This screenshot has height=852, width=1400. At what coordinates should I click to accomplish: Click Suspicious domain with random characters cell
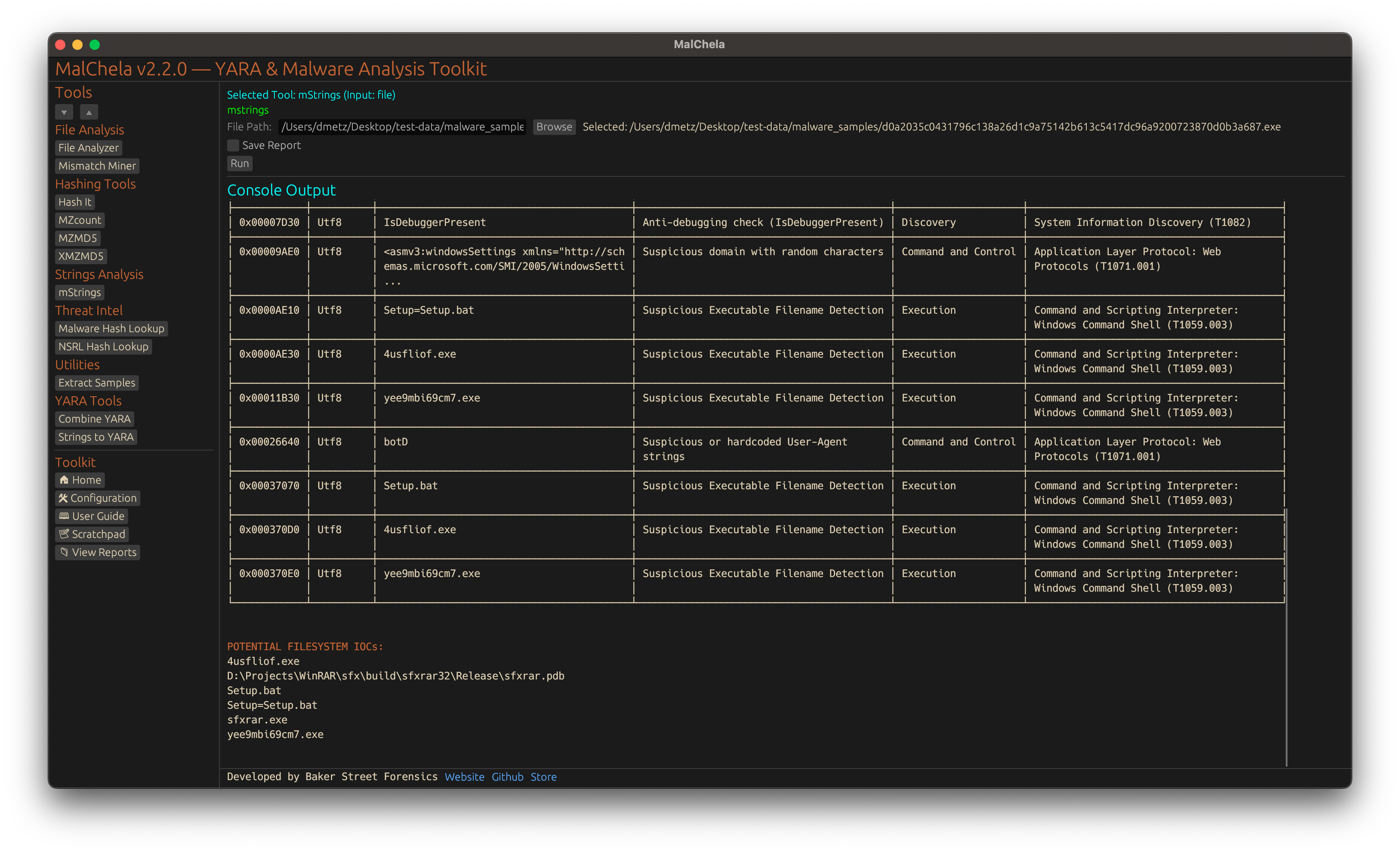click(x=763, y=252)
